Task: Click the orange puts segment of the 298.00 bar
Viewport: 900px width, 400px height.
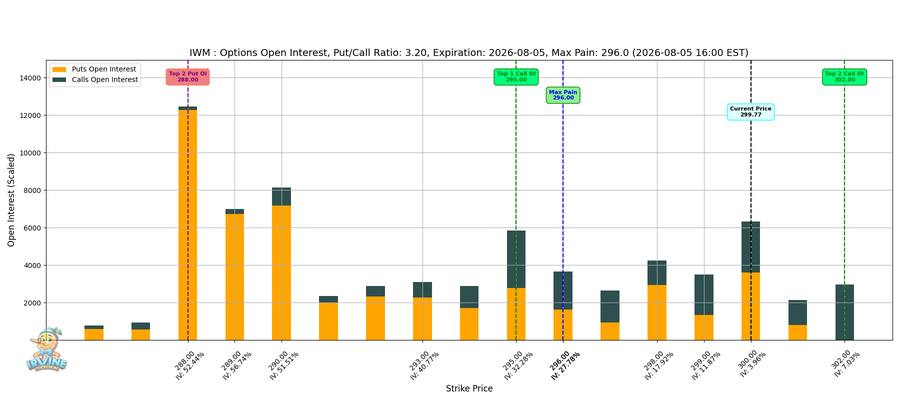Action: [657, 313]
